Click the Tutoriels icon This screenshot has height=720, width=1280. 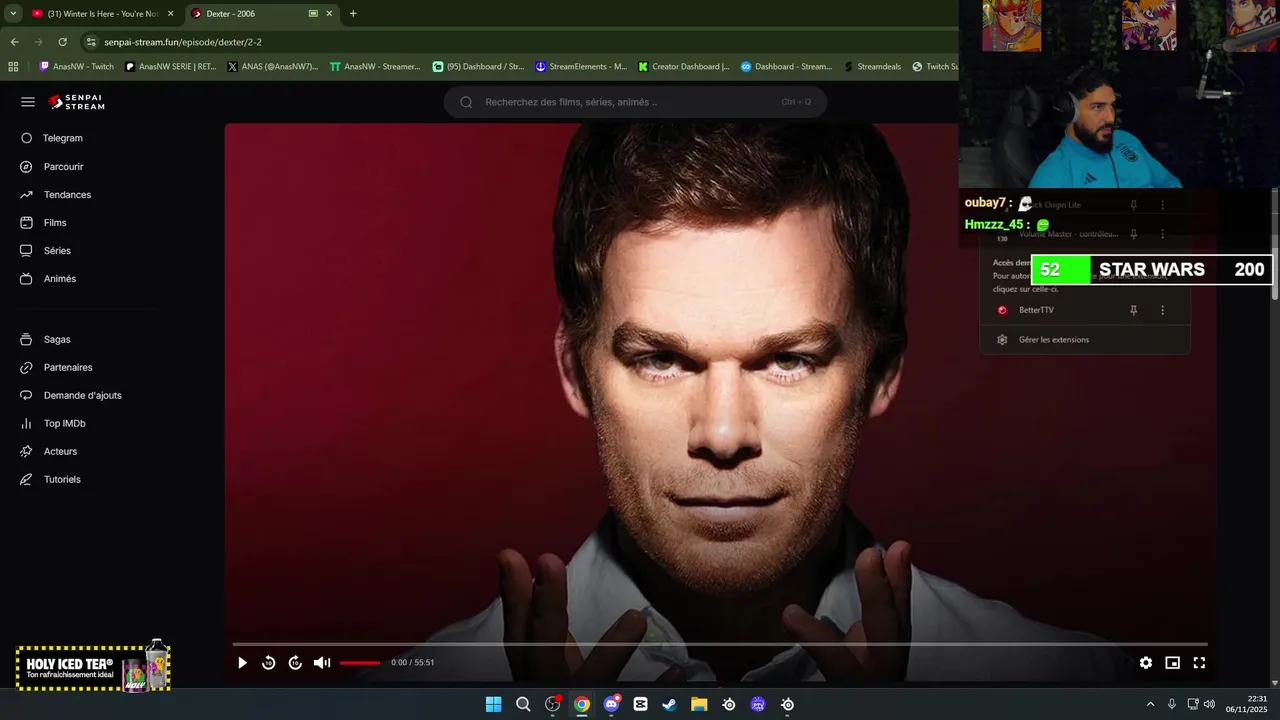pyautogui.click(x=26, y=480)
